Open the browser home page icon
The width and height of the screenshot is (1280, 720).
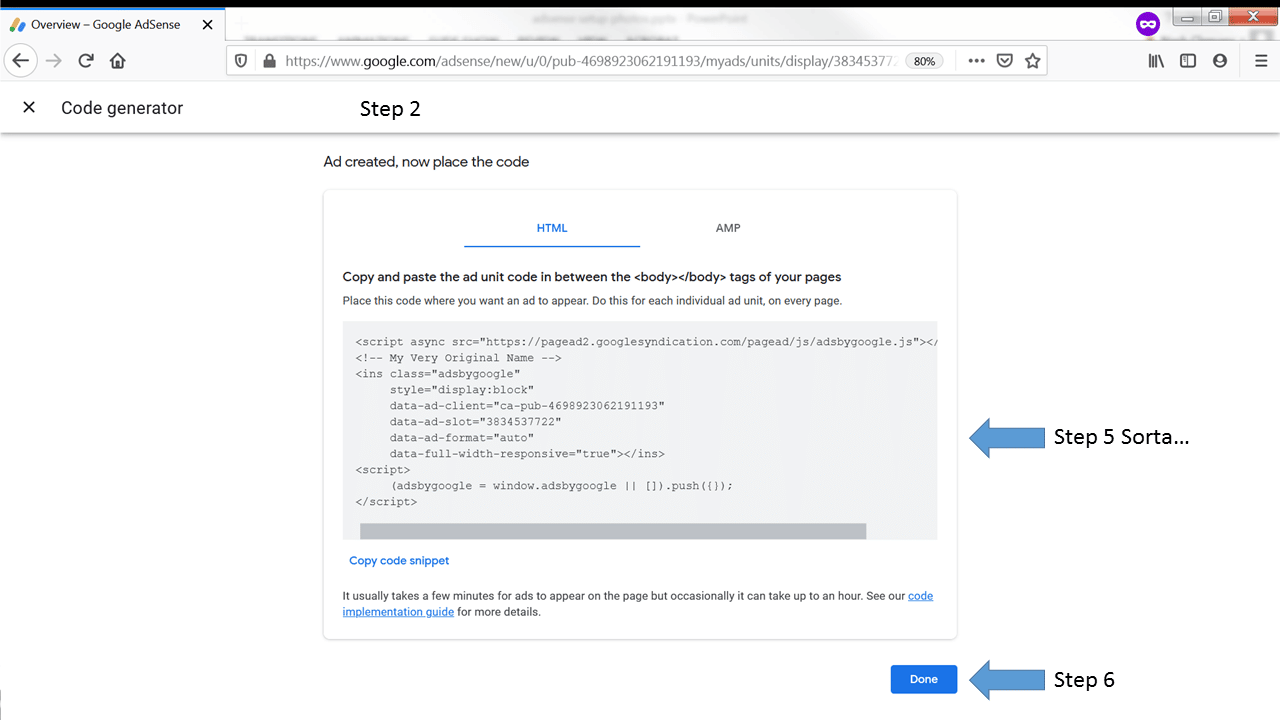118,61
